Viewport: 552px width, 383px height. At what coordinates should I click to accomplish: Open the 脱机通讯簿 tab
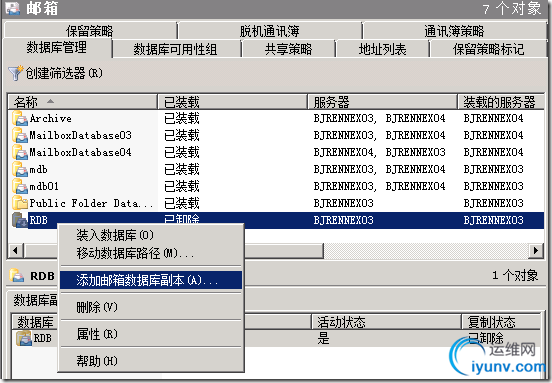click(x=269, y=31)
